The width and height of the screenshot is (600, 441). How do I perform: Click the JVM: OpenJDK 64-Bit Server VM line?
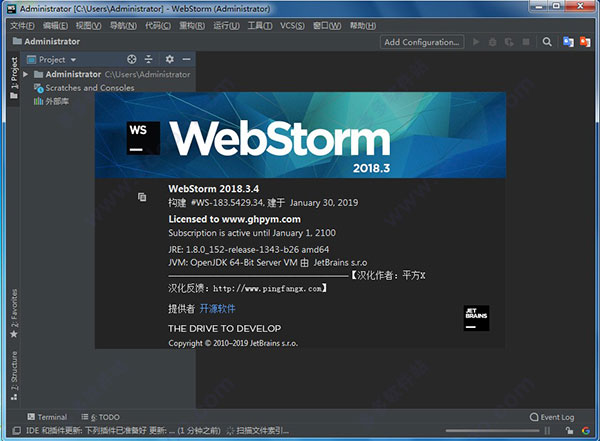pos(267,263)
